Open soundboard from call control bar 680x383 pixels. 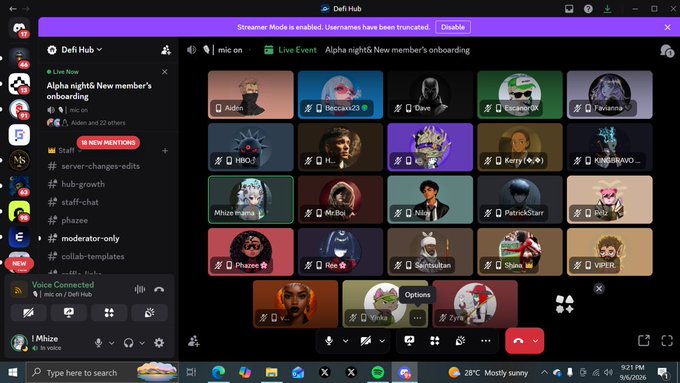[x=460, y=341]
